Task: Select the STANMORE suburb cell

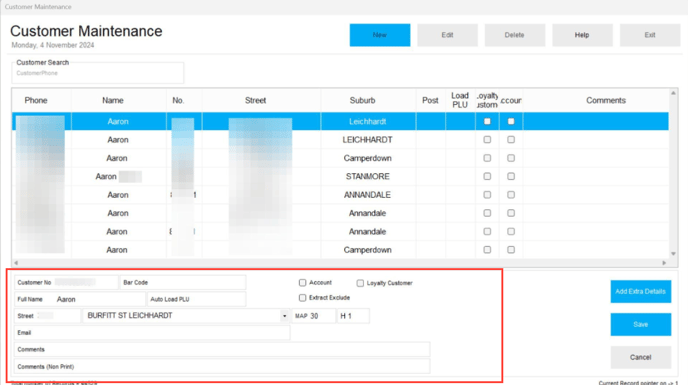Action: pyautogui.click(x=368, y=176)
